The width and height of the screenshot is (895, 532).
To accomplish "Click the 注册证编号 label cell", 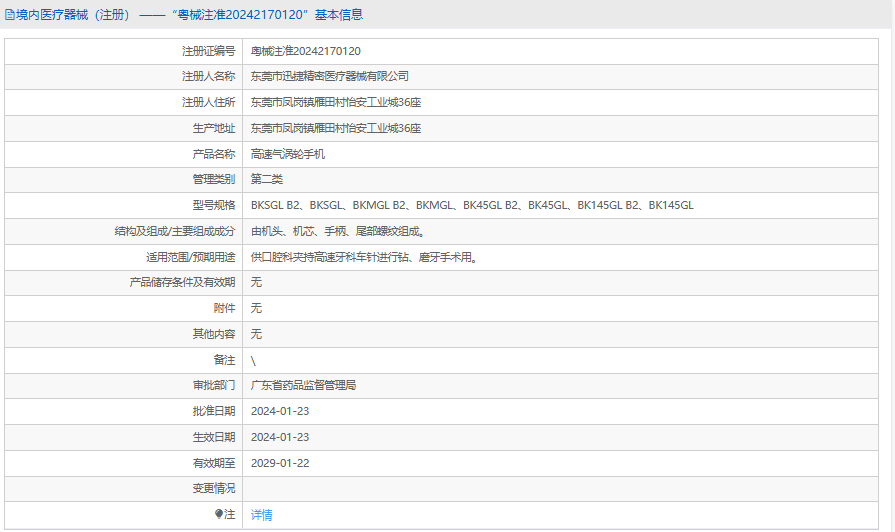I will tap(124, 51).
